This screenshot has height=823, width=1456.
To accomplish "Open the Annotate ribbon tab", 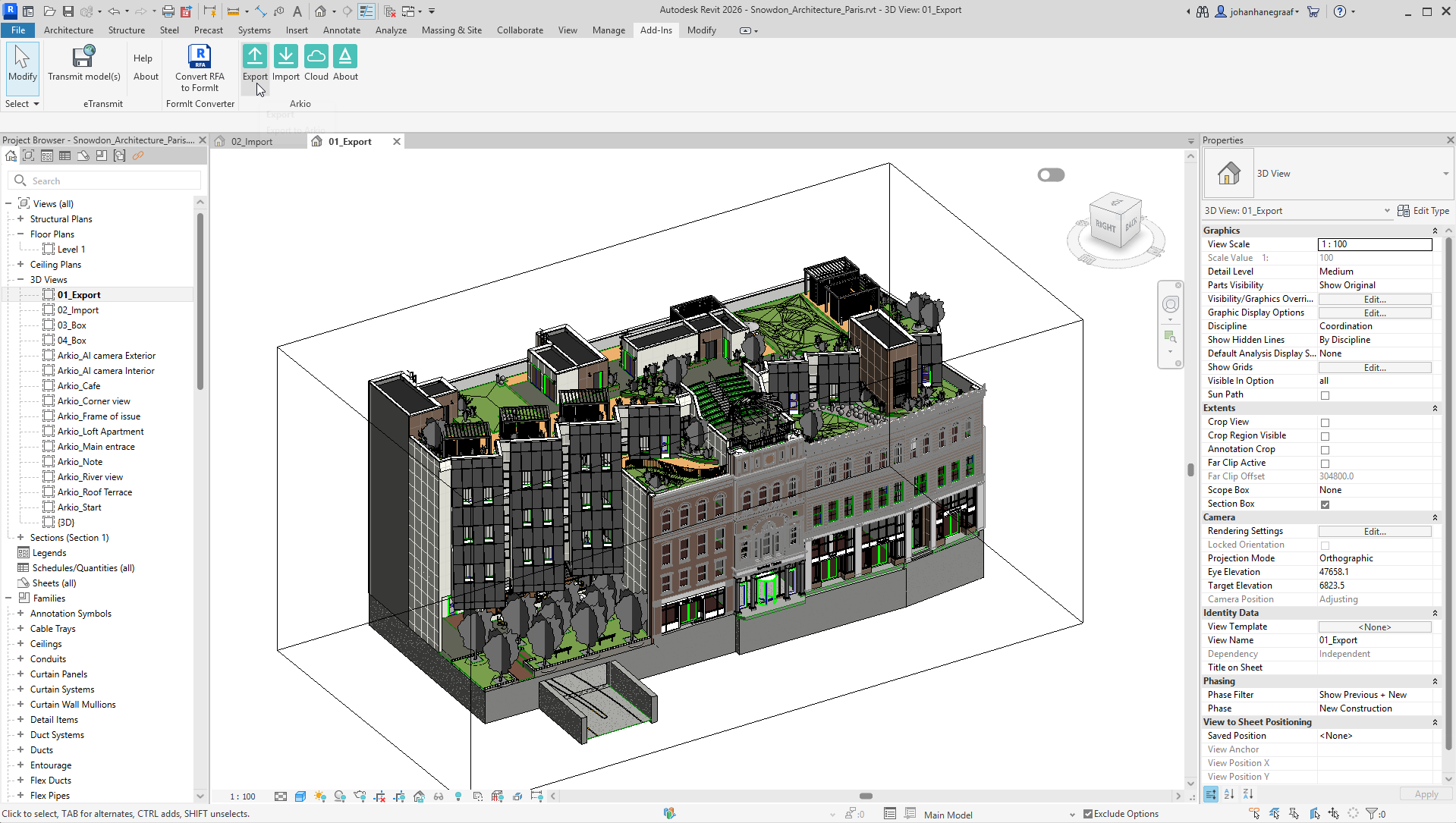I will (x=341, y=30).
